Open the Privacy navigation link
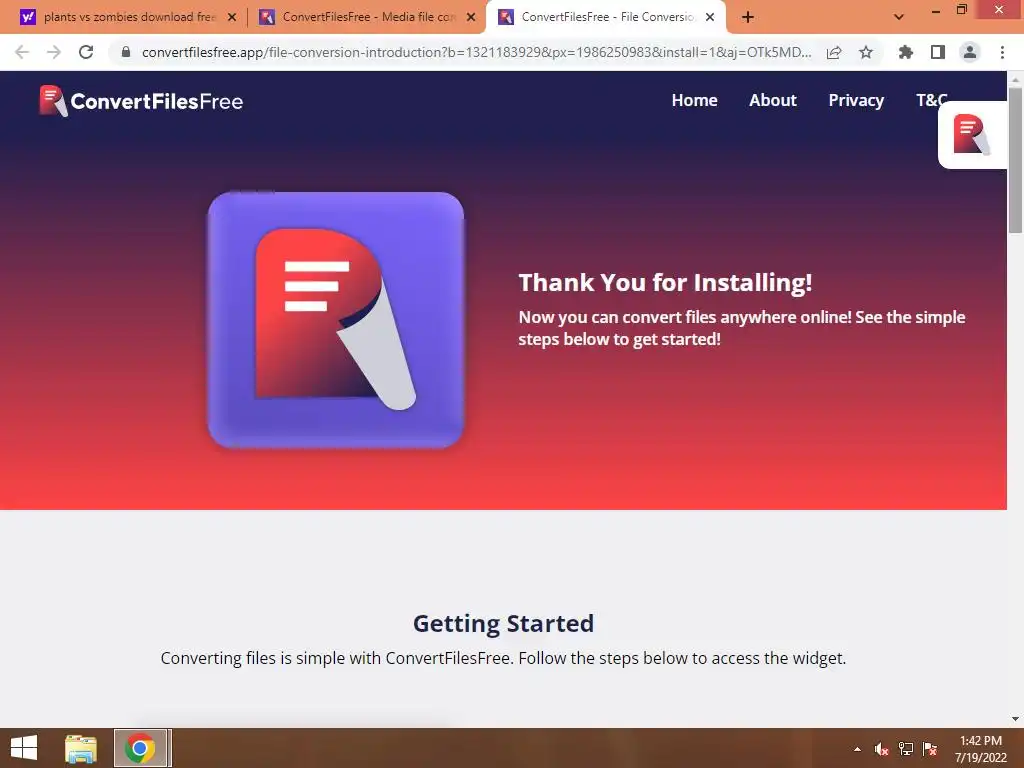This screenshot has width=1024, height=768. 856,100
